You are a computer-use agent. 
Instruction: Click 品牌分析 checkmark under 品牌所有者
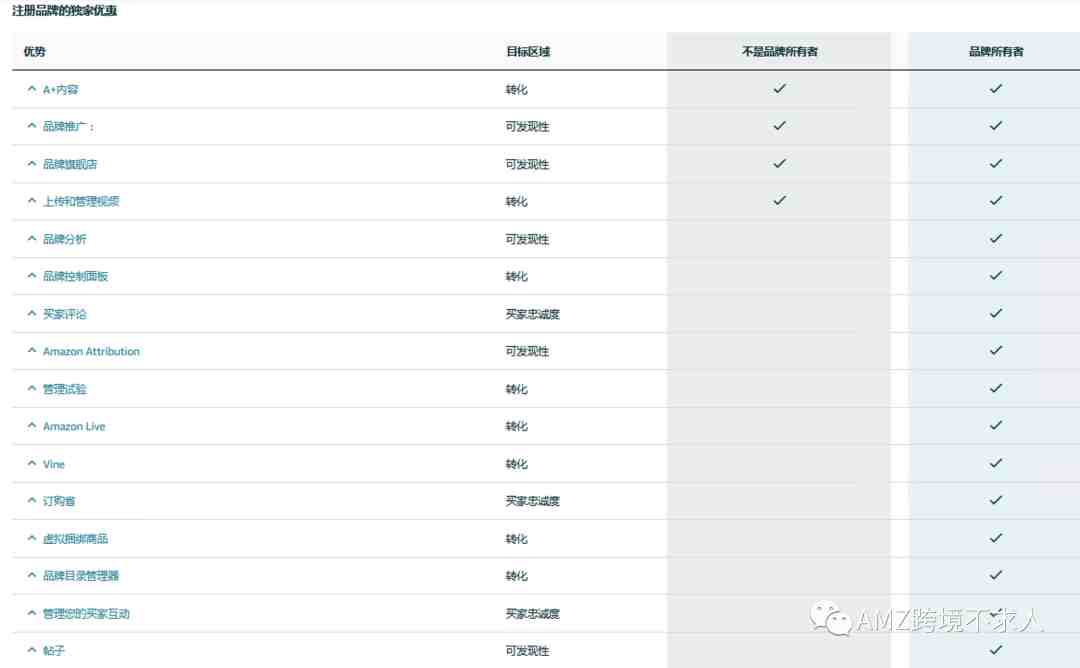[995, 238]
